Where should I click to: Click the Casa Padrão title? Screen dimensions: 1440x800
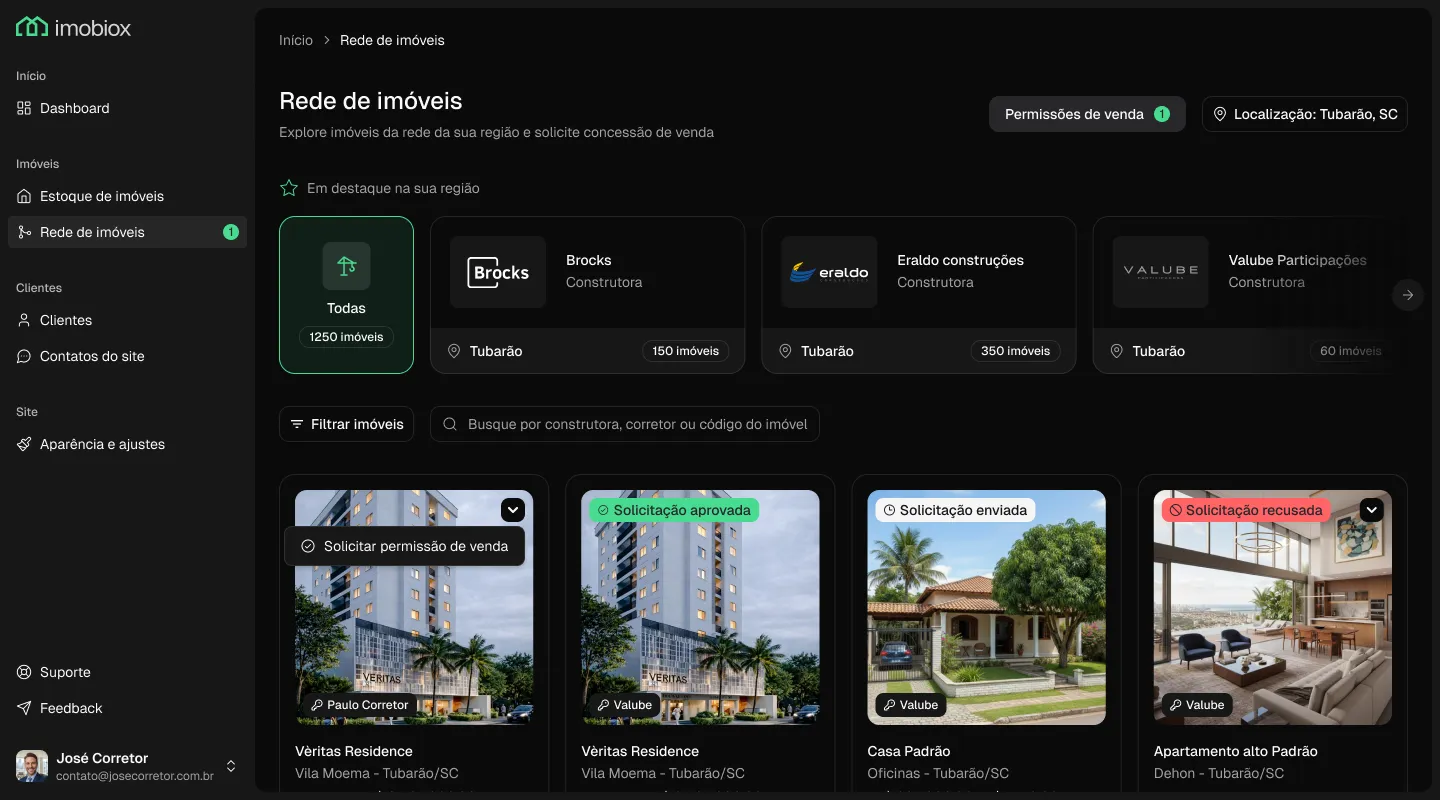(909, 751)
